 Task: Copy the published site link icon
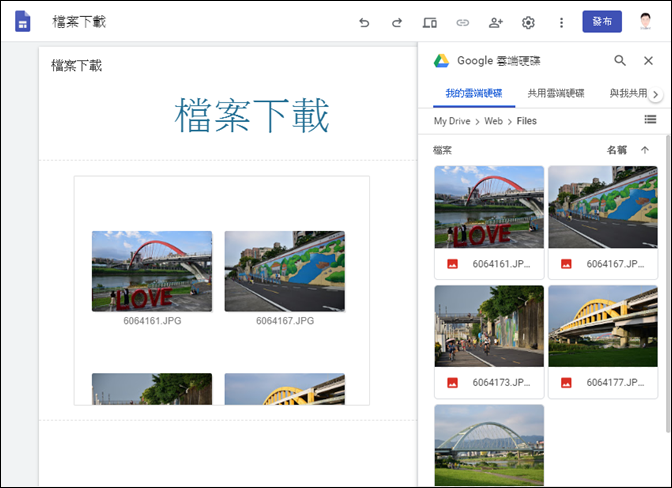point(462,22)
